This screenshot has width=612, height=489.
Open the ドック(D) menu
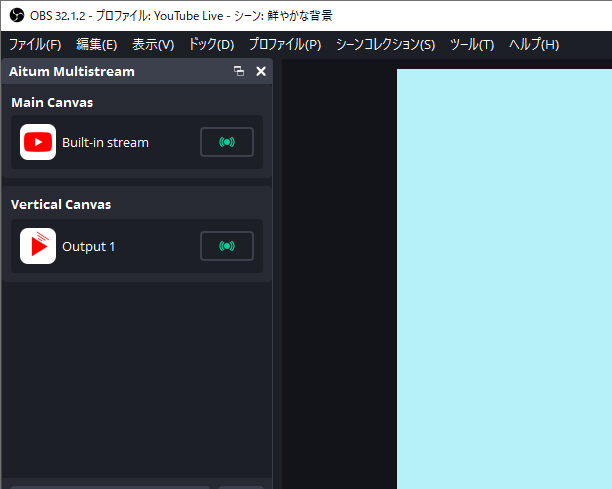[211, 44]
